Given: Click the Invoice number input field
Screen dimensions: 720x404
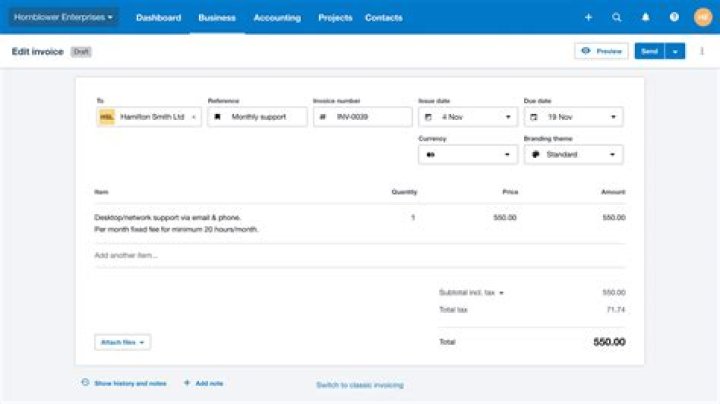Looking at the screenshot, I should tap(368, 117).
